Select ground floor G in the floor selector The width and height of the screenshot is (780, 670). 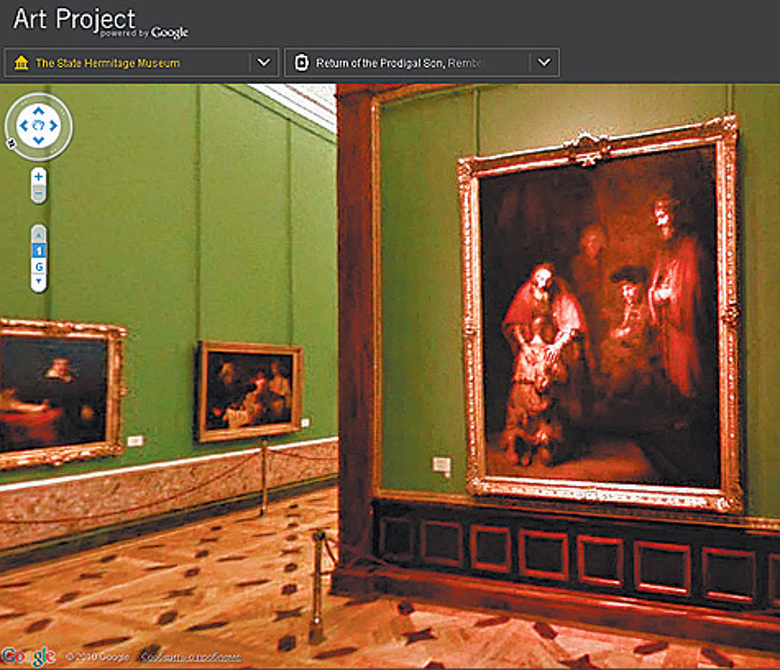(38, 267)
